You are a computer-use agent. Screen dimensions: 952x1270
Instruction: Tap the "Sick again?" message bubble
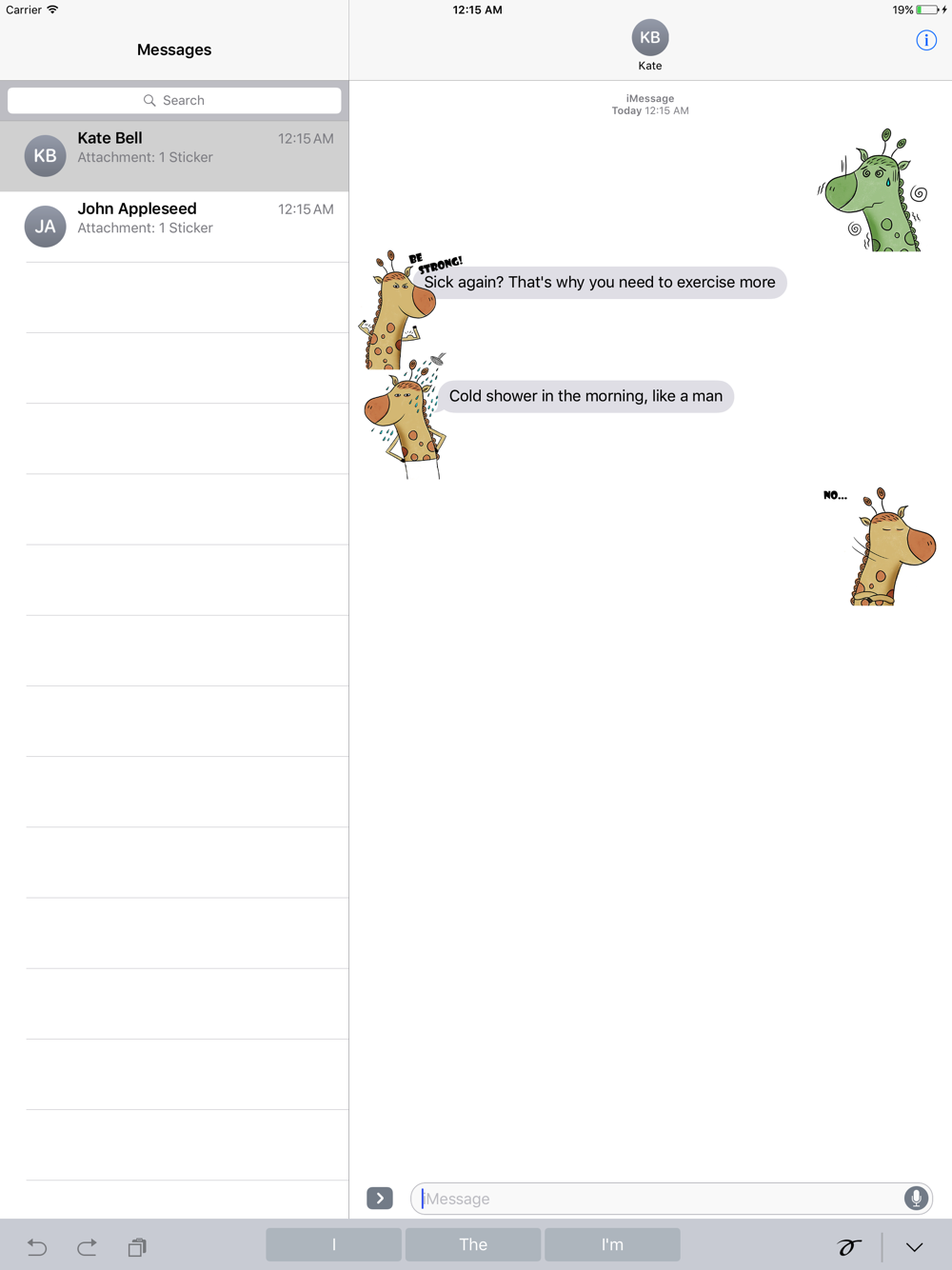(600, 283)
